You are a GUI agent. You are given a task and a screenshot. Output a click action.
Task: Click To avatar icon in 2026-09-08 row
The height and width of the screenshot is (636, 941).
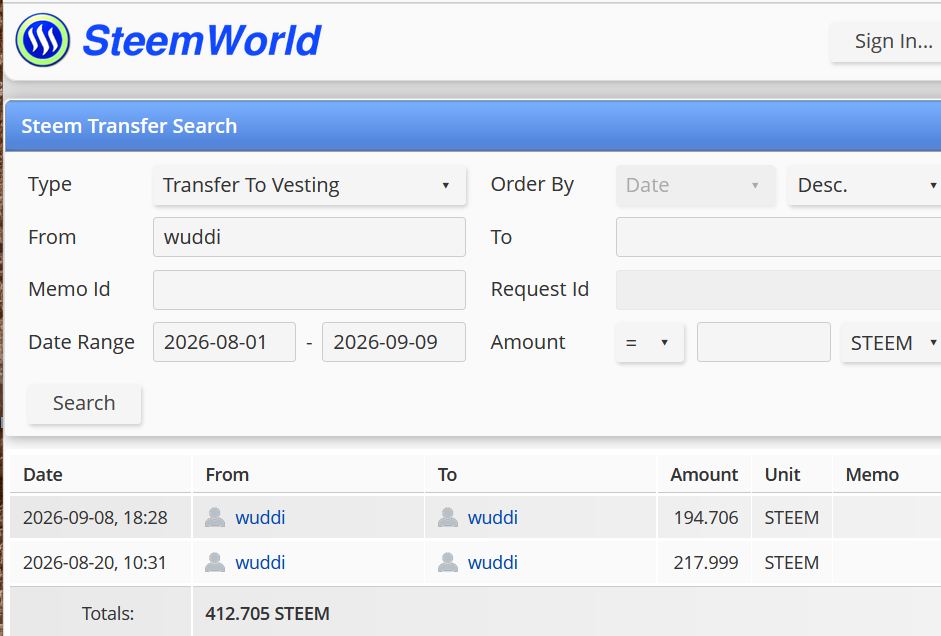(x=448, y=517)
